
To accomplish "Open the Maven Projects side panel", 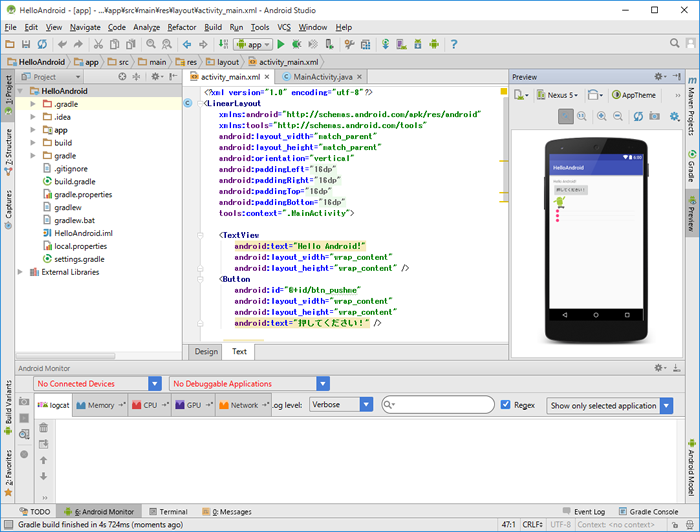I will (692, 106).
